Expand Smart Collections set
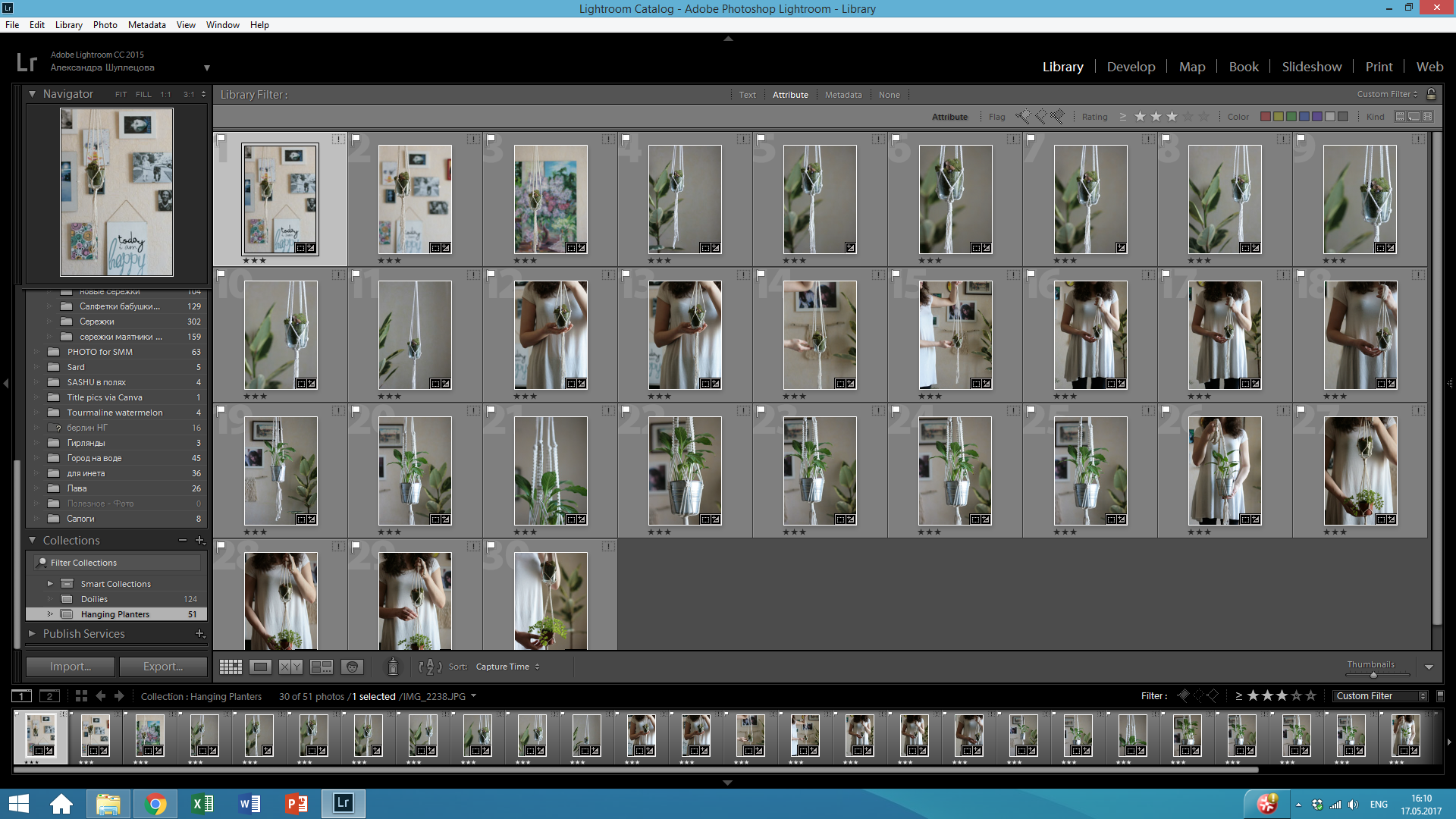 click(50, 584)
